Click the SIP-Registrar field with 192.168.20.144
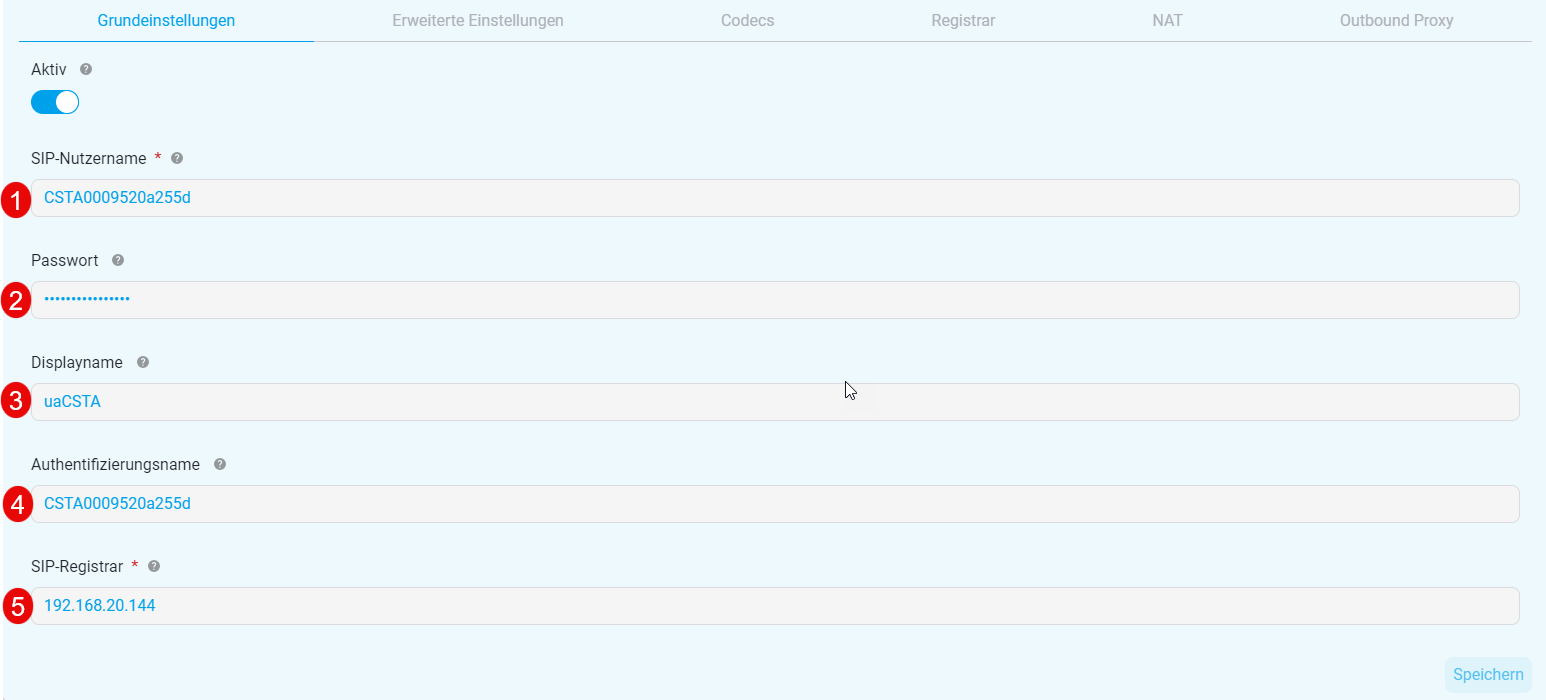 tap(775, 606)
